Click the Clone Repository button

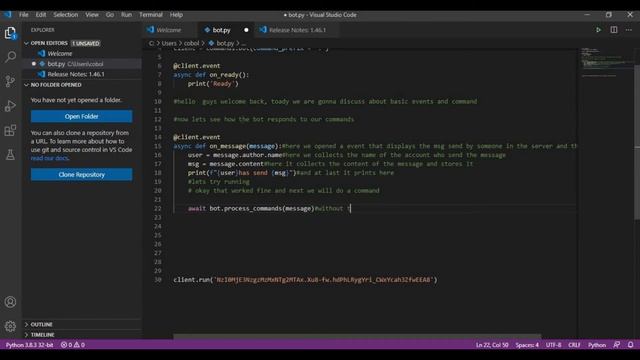tap(81, 175)
